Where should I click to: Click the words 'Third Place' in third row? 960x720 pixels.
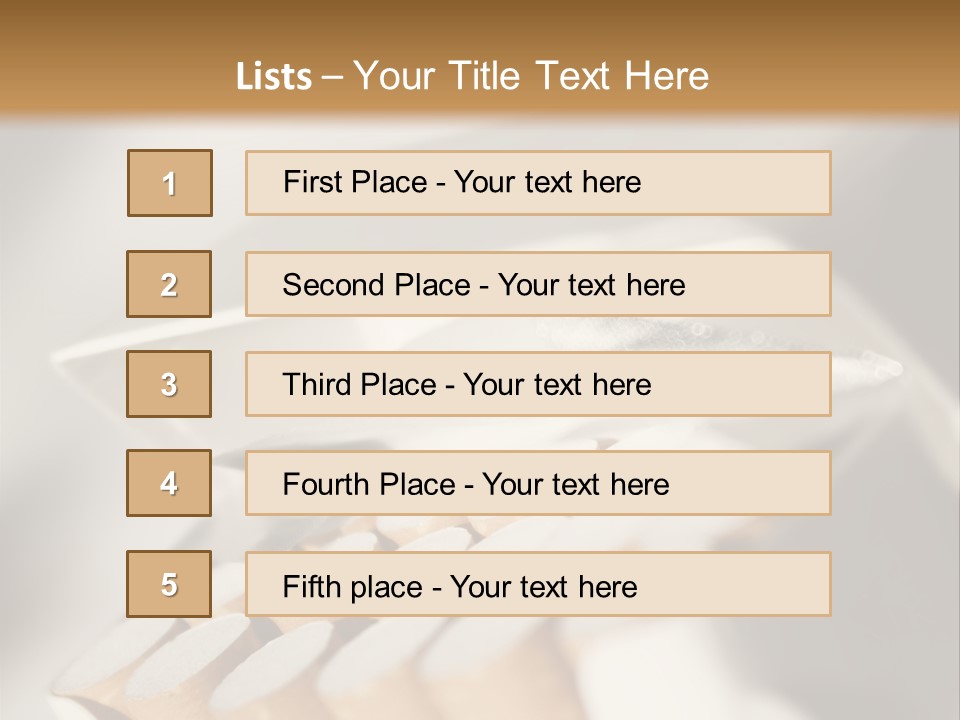(x=359, y=384)
